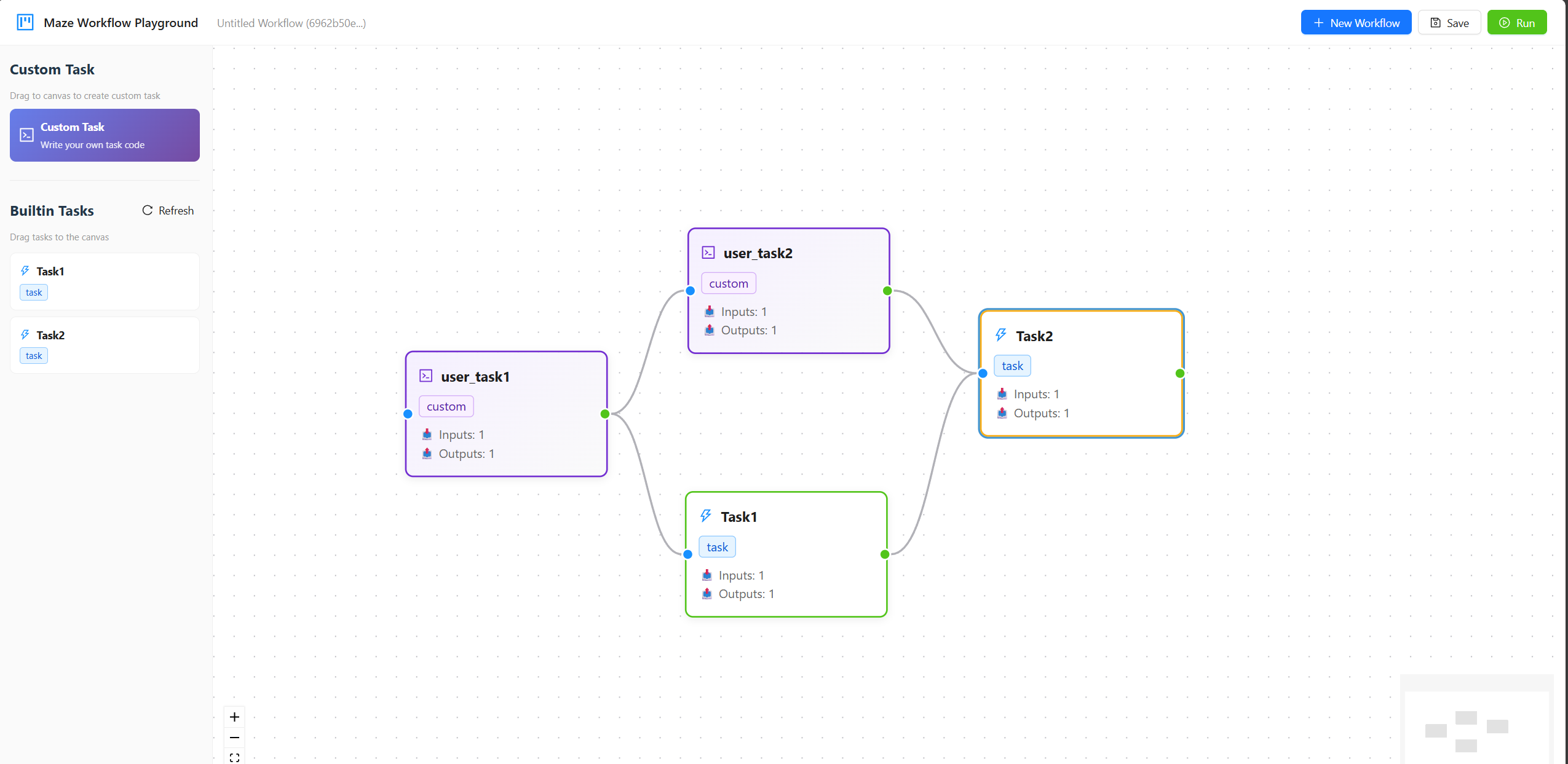
Task: Click the custom tag on user_task2 node
Action: click(728, 283)
